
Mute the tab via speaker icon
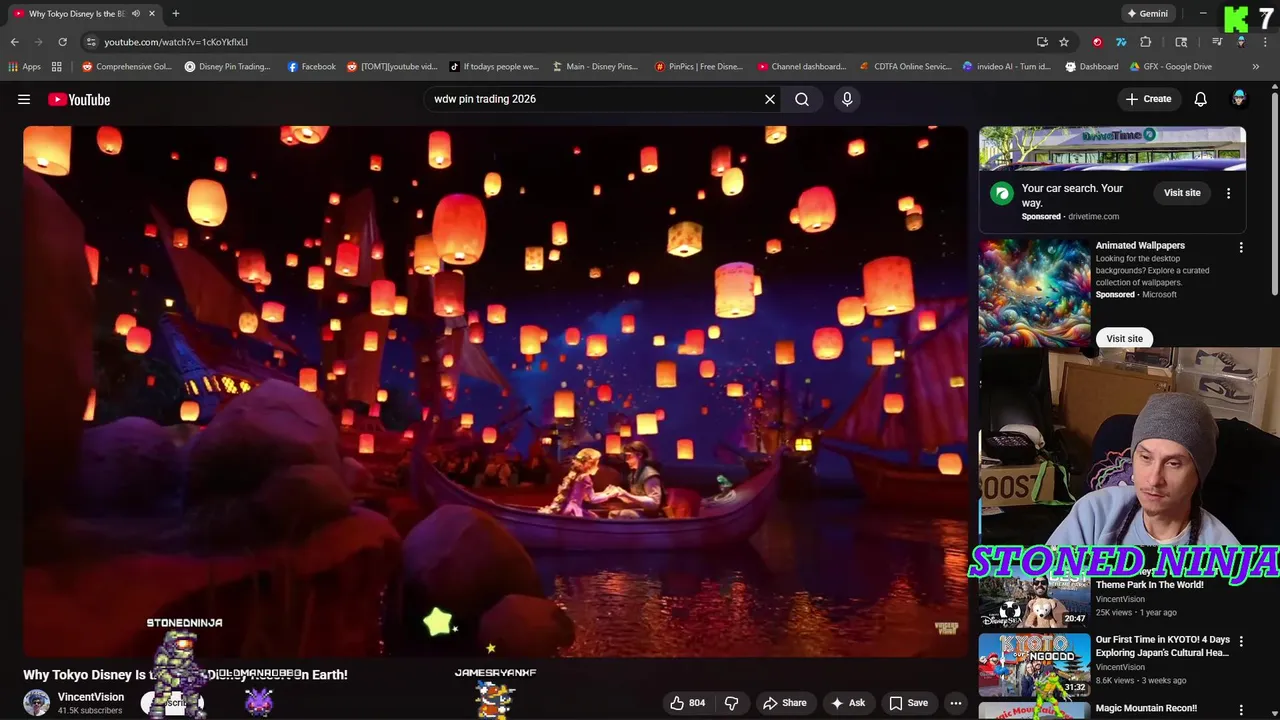tap(135, 14)
